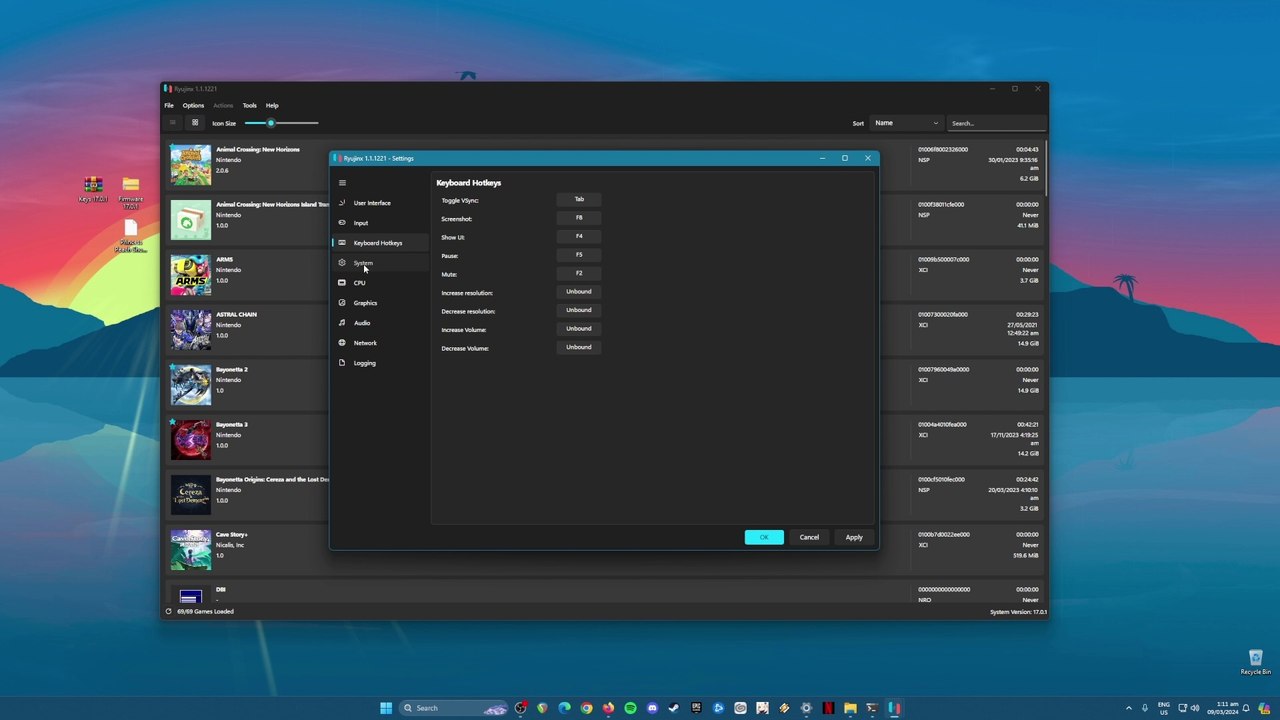Rebind the Pause hotkey (F5)

579,254
